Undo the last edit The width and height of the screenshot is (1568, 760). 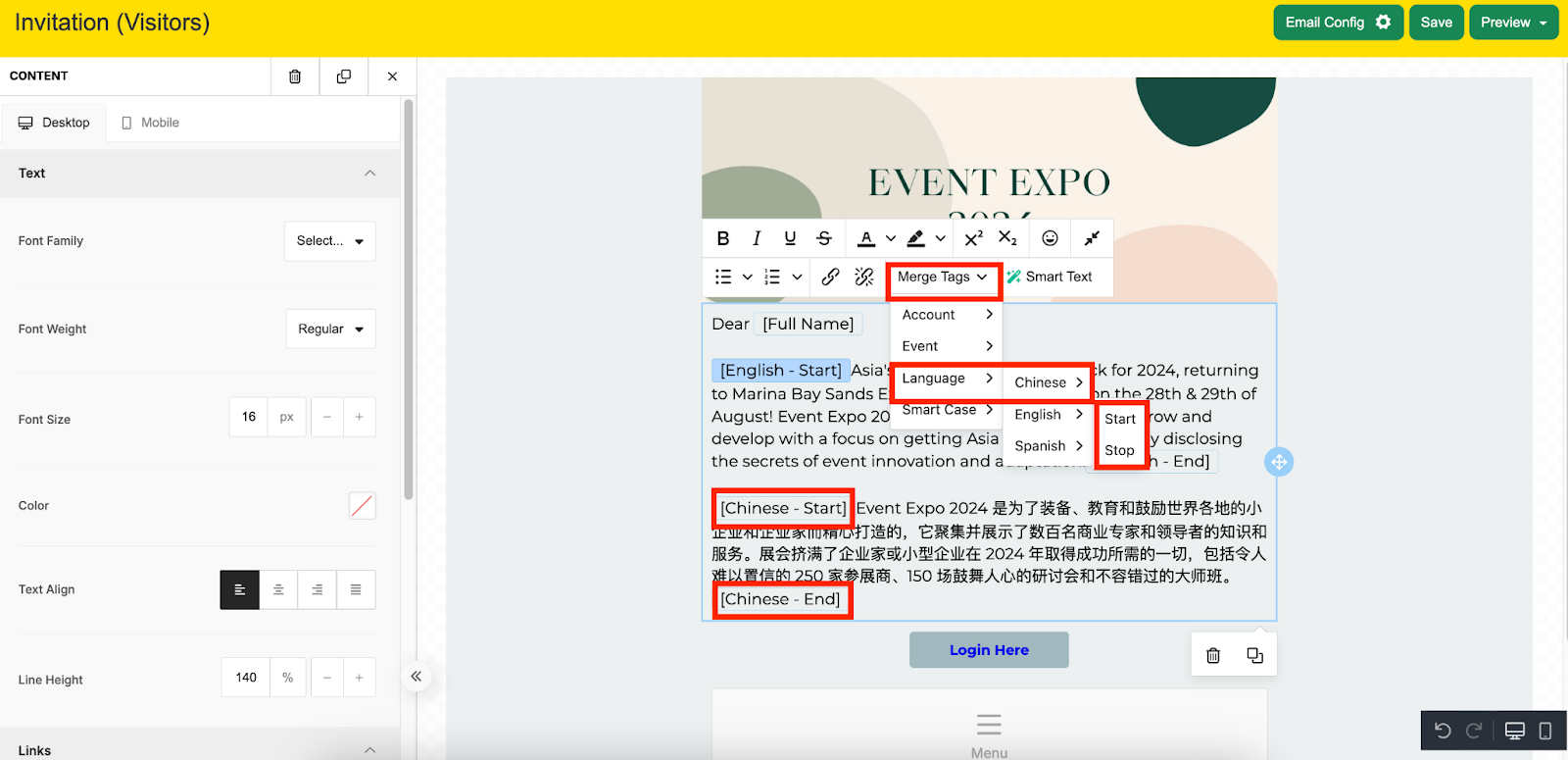coord(1443,731)
